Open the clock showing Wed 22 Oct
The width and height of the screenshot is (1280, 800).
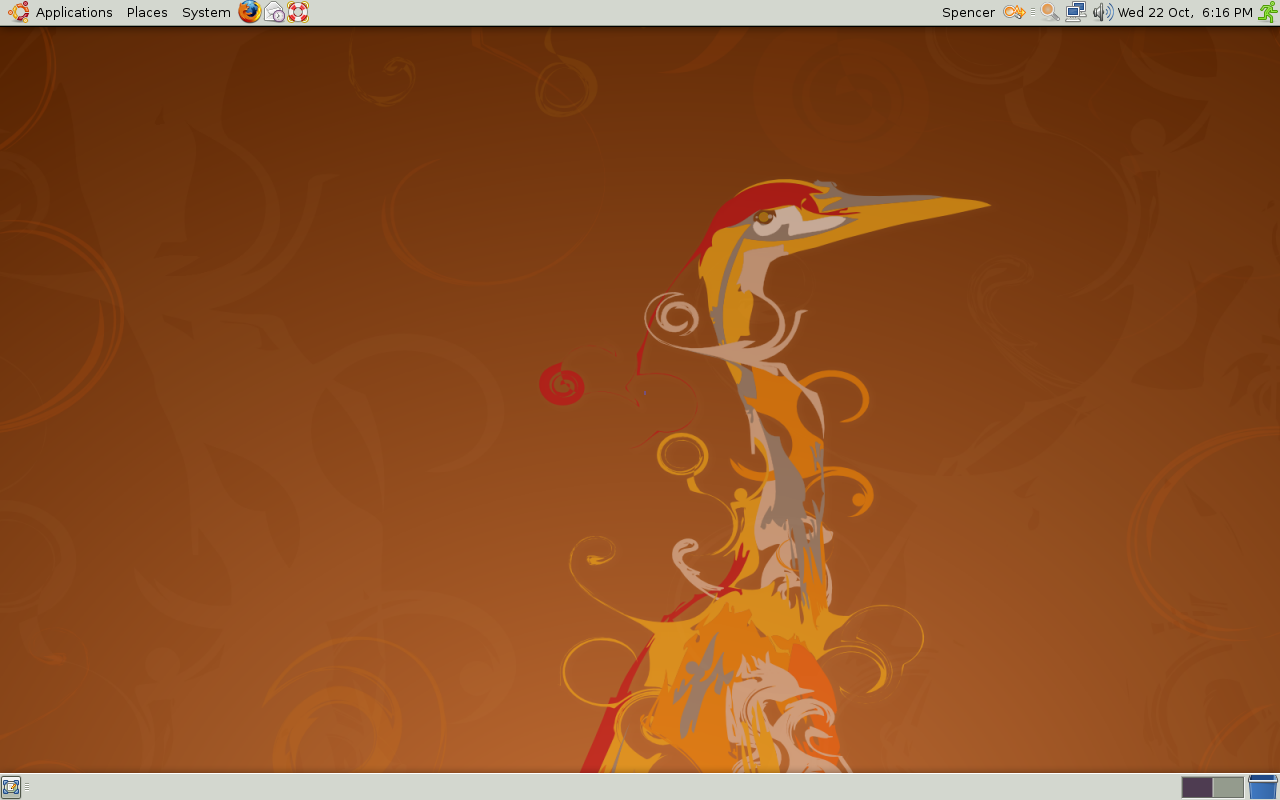(x=1185, y=12)
